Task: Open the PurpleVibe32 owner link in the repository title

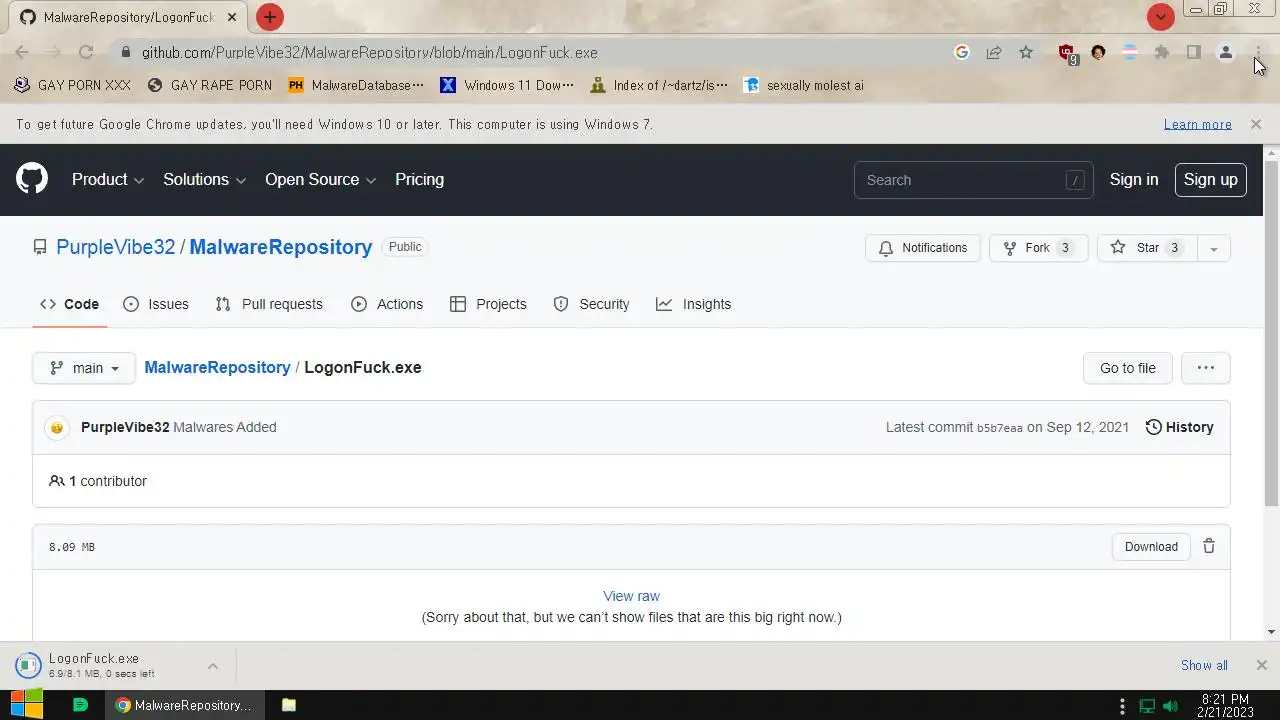Action: [x=116, y=247]
